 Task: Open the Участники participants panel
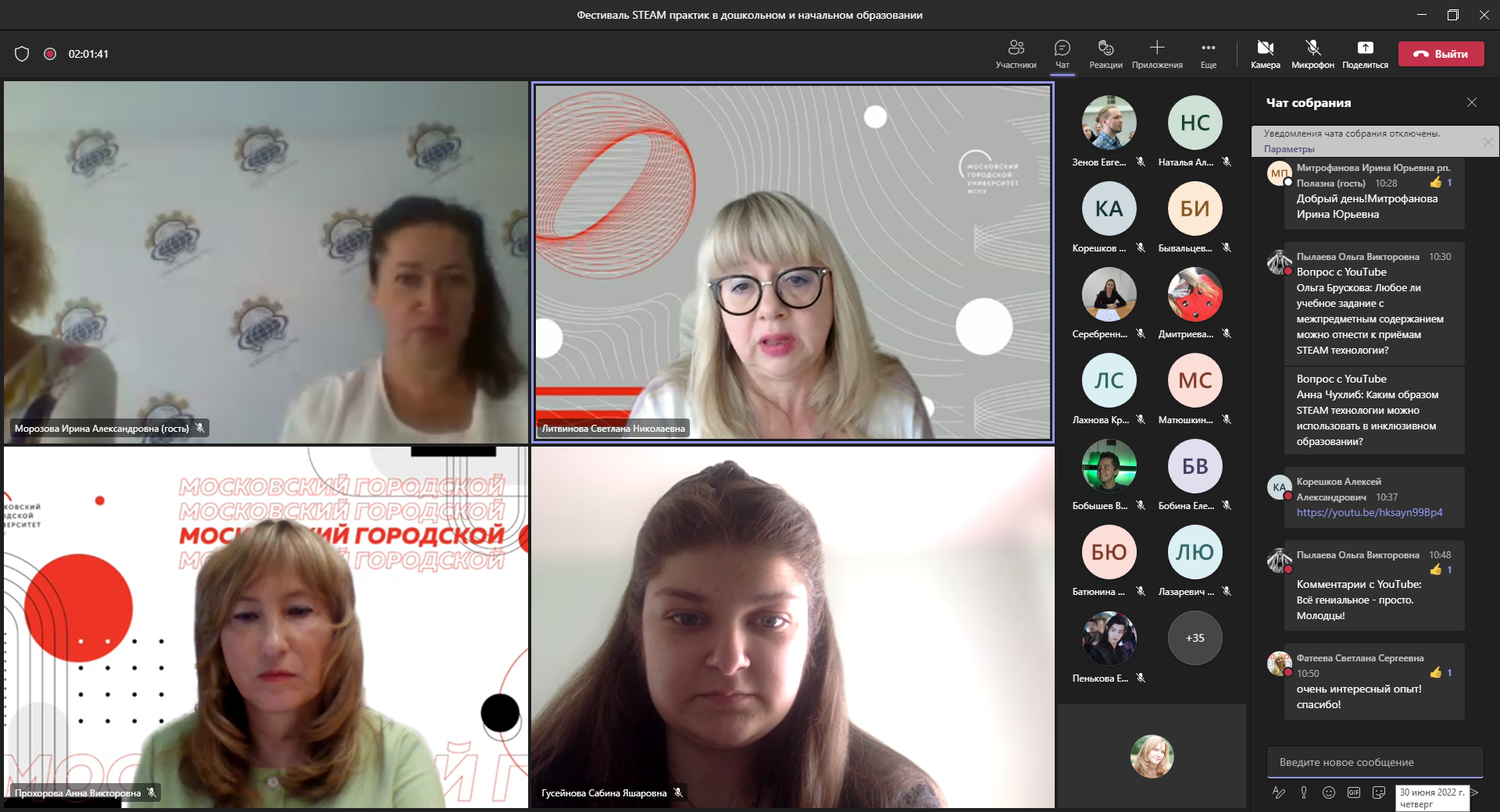[x=1016, y=54]
